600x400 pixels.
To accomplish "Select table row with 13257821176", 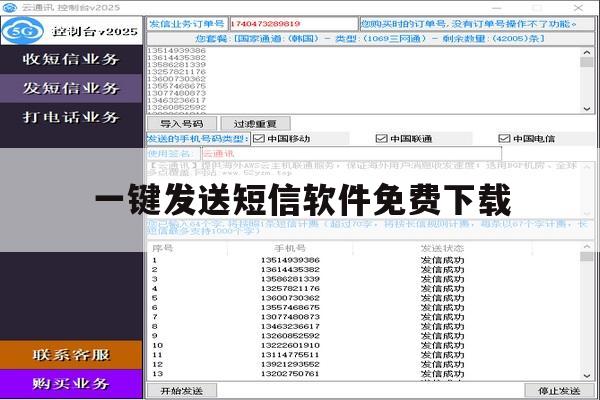I will 364,289.
